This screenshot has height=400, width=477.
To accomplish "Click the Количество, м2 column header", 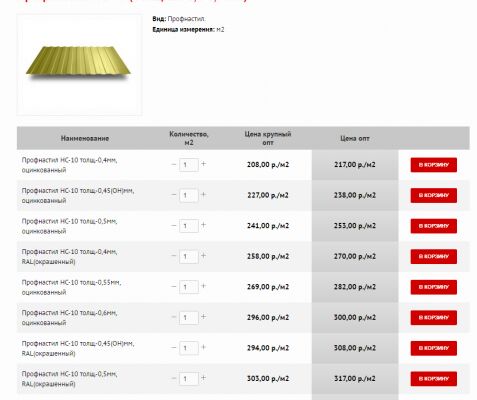I will pos(189,138).
